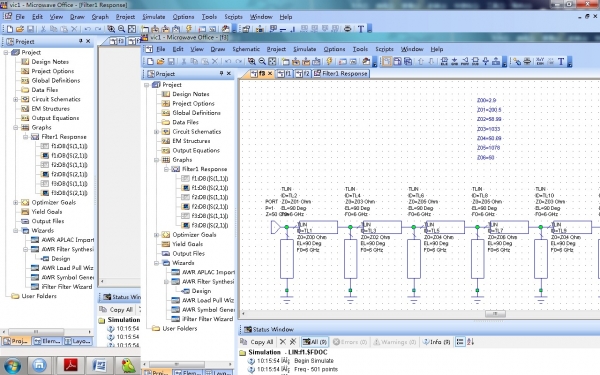600x375 pixels.
Task: Open Adobe Reader from taskbar
Action: pyautogui.click(x=70, y=366)
